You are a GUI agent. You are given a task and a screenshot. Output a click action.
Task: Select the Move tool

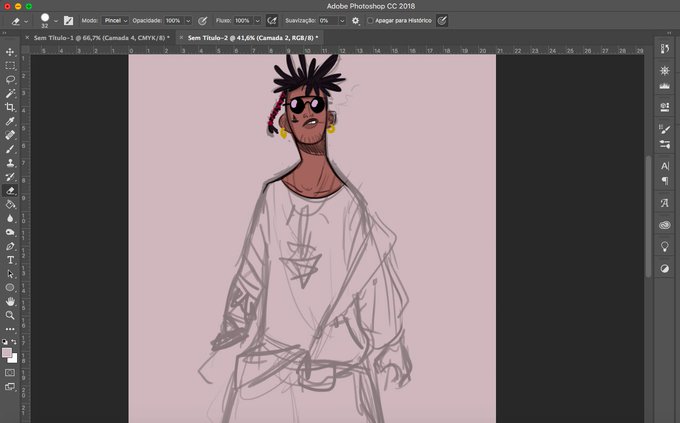10,52
